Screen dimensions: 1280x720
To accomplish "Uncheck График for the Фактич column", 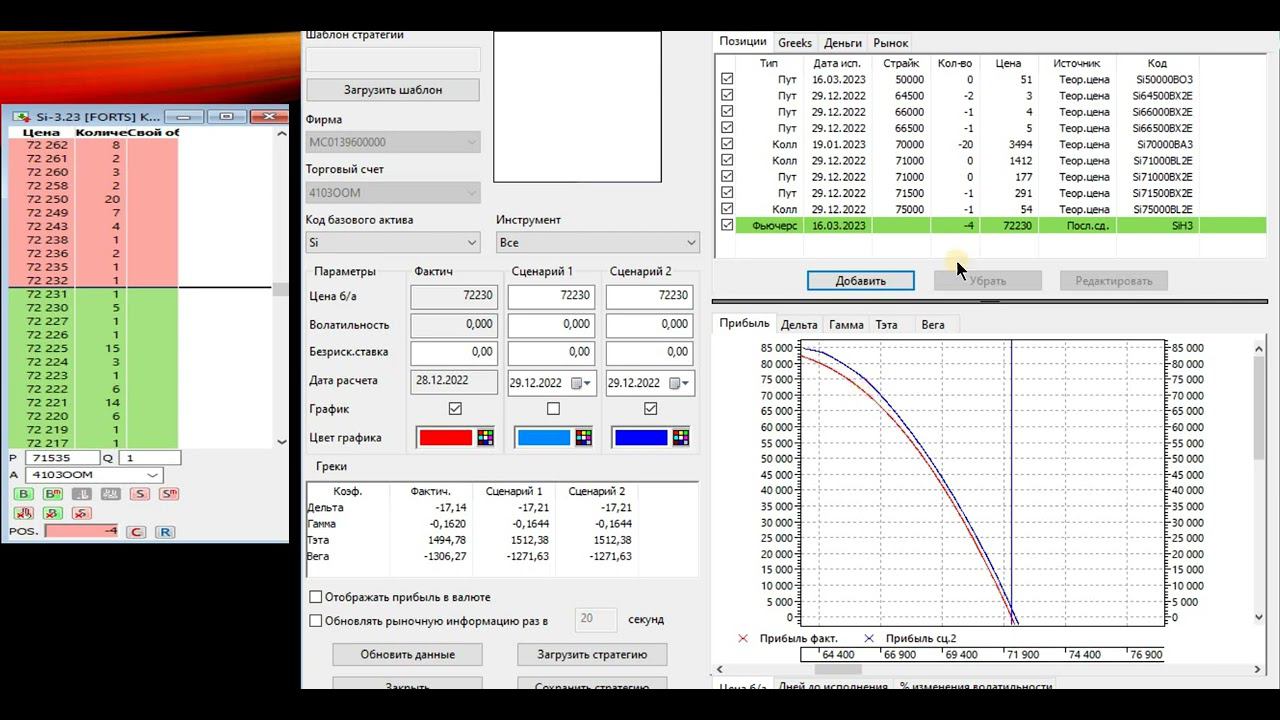I will pyautogui.click(x=455, y=408).
